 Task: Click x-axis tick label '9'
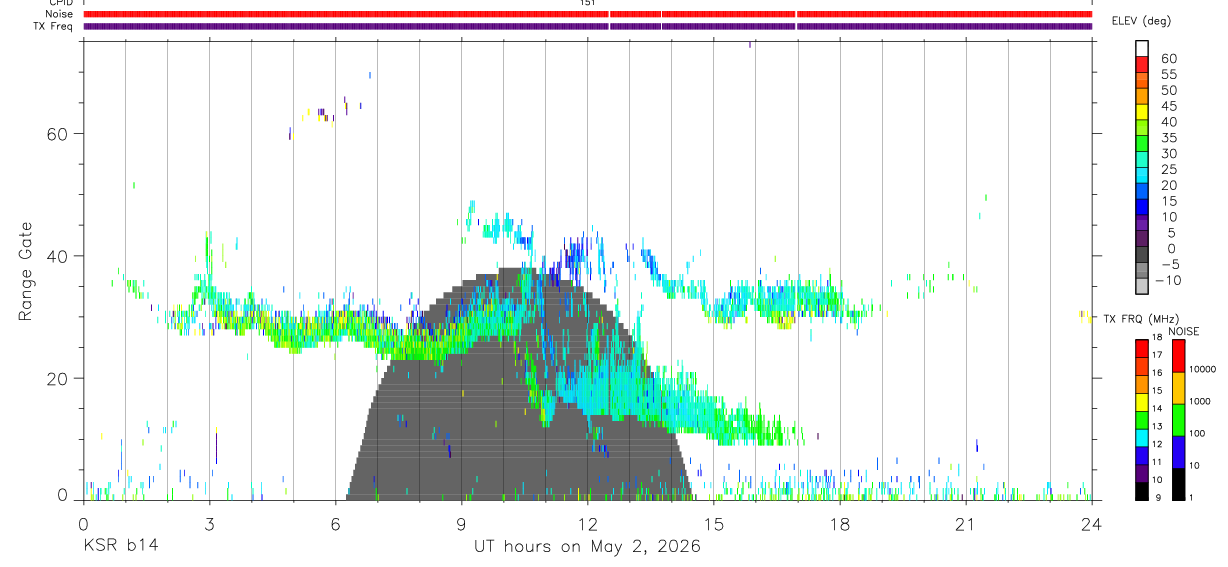point(461,523)
